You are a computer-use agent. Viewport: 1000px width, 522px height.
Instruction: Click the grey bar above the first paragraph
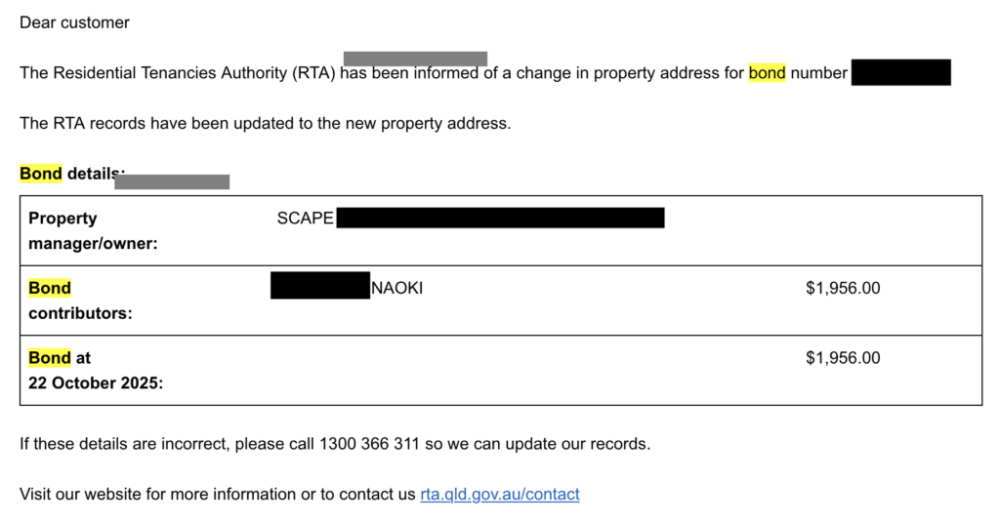(415, 58)
